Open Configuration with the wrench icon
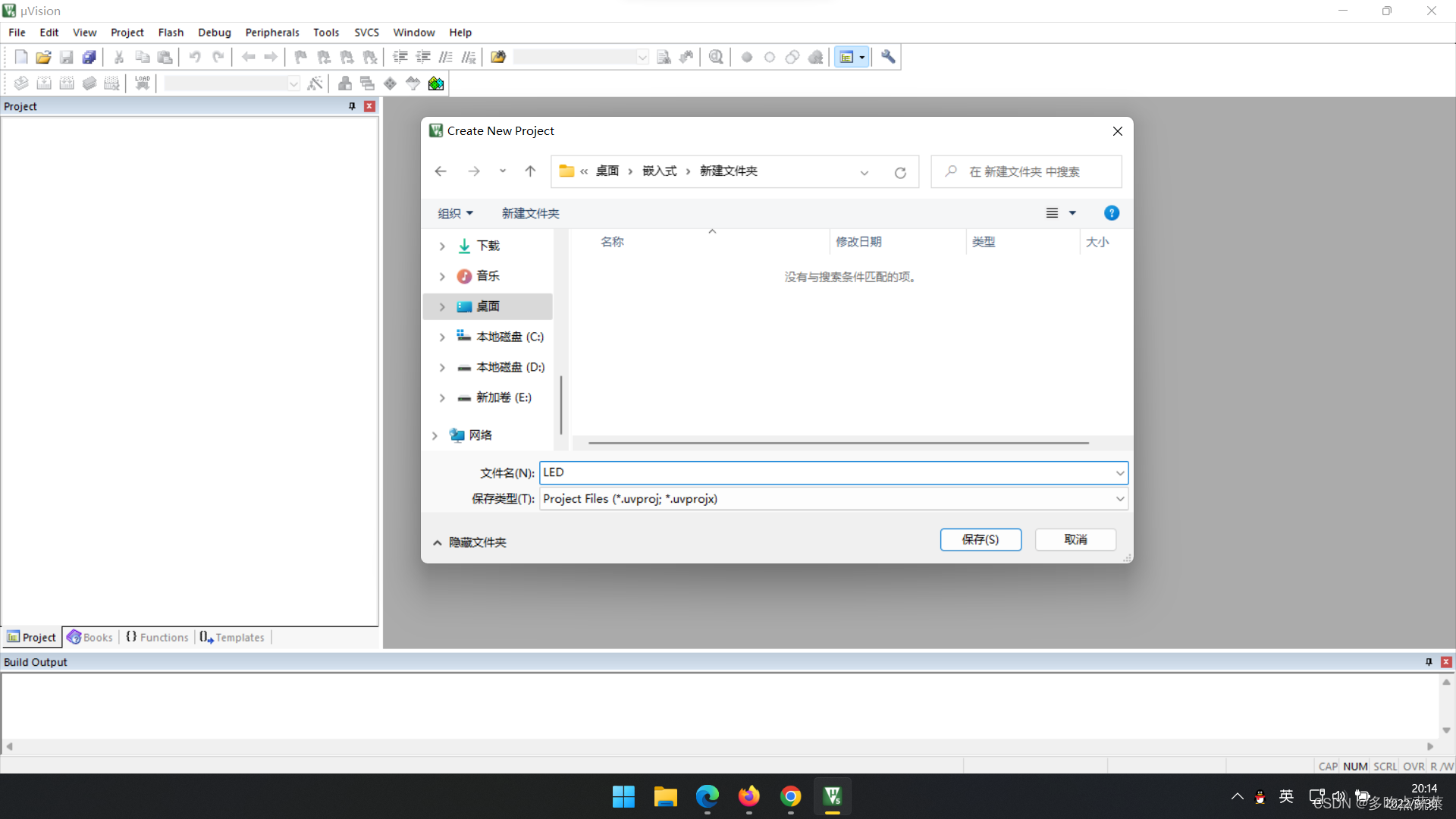 point(888,56)
